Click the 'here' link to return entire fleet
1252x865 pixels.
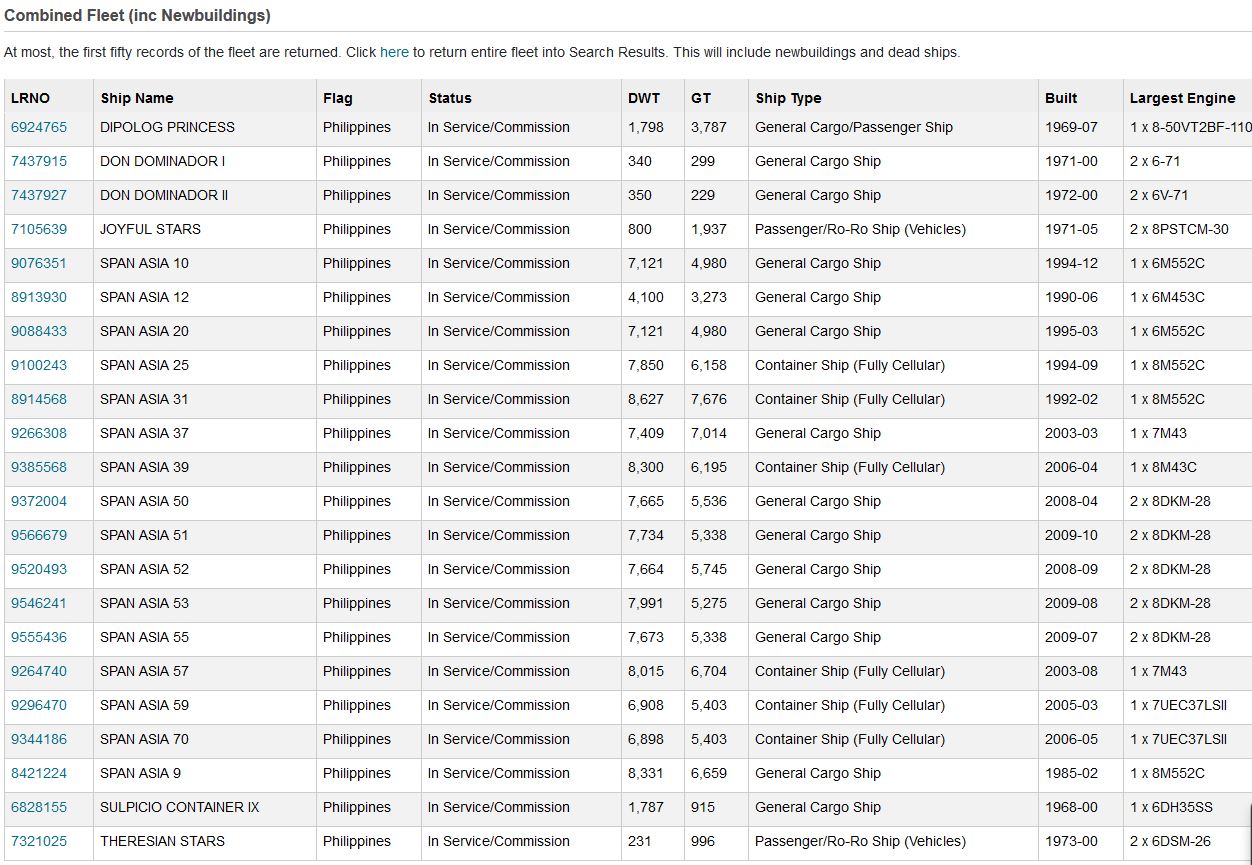(x=394, y=52)
